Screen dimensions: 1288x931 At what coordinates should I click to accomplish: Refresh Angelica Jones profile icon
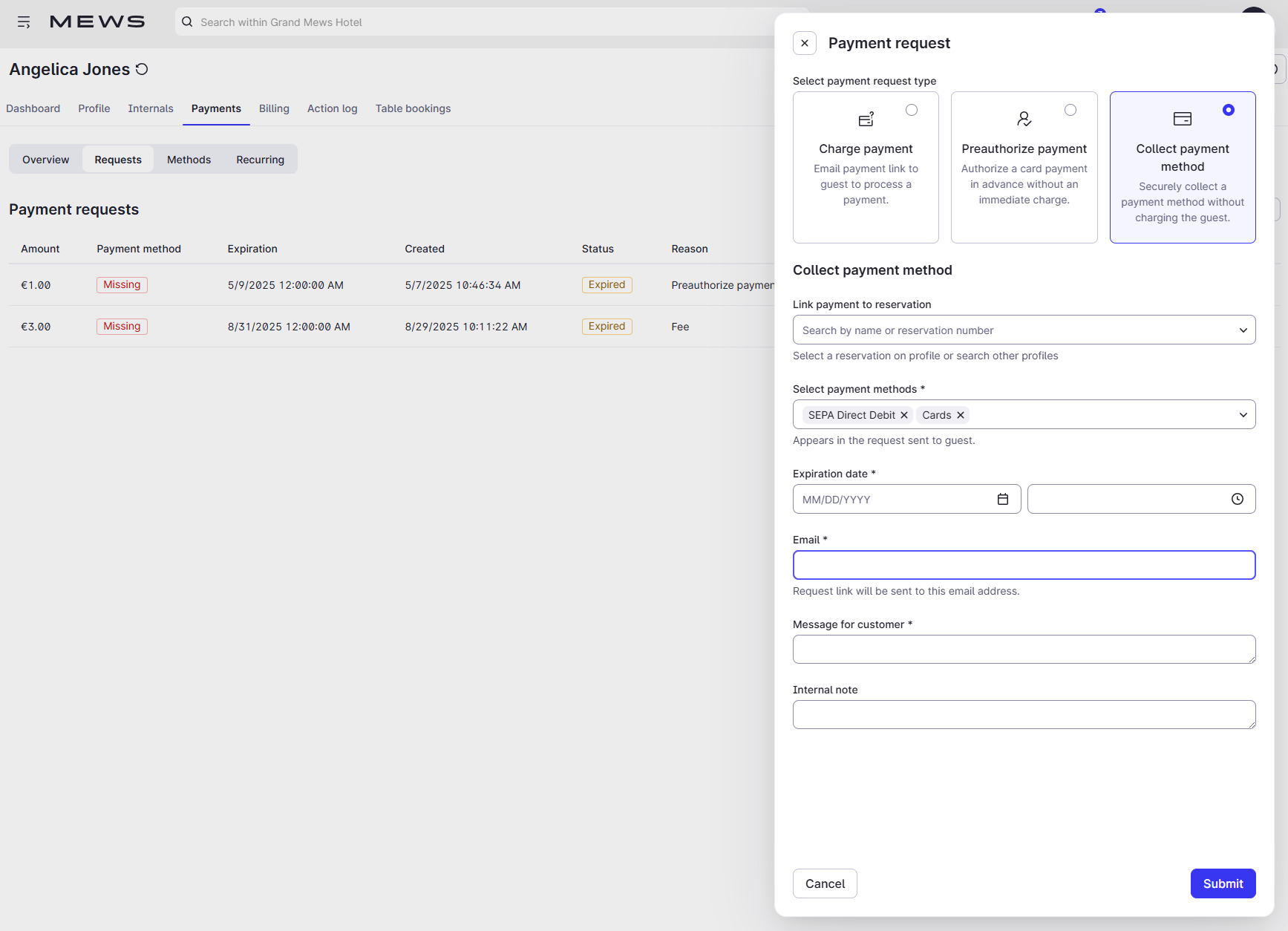click(x=142, y=69)
